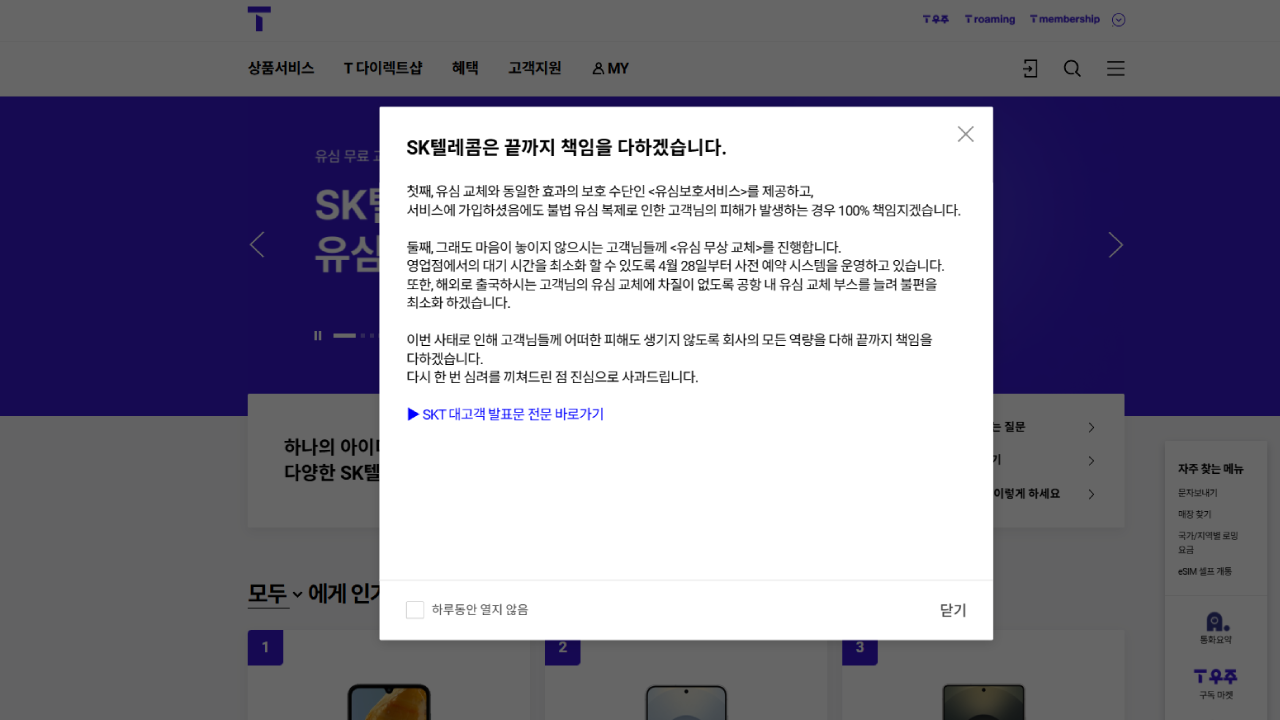Go to next banner slide arrow
This screenshot has width=1280, height=720.
tap(1116, 245)
